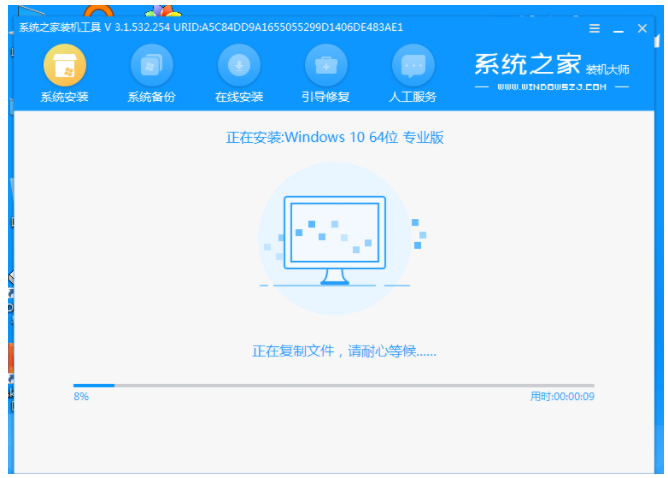Choose the 引导修复 toolbox icon
The width and height of the screenshot is (668, 478).
click(x=326, y=65)
